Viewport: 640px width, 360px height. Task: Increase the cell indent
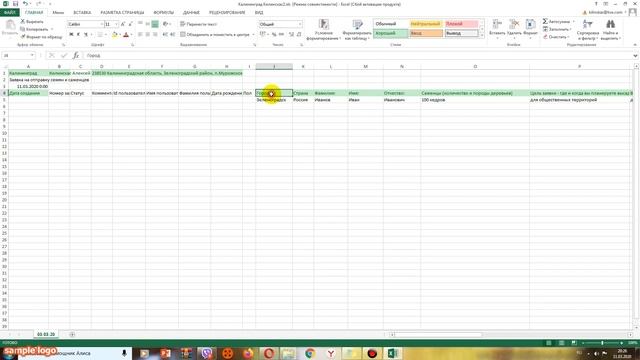[173, 35]
